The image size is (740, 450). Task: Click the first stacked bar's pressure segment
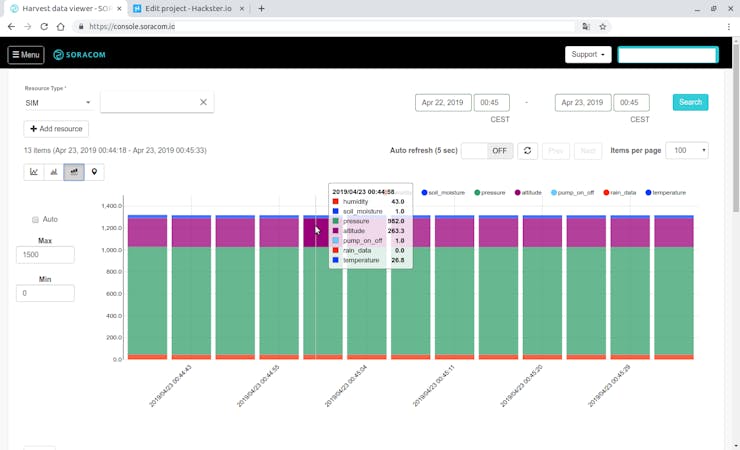[147, 301]
